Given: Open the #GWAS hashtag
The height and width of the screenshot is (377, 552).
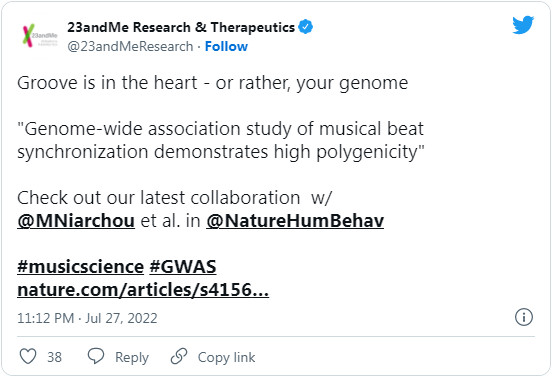Looking at the screenshot, I should click(183, 267).
